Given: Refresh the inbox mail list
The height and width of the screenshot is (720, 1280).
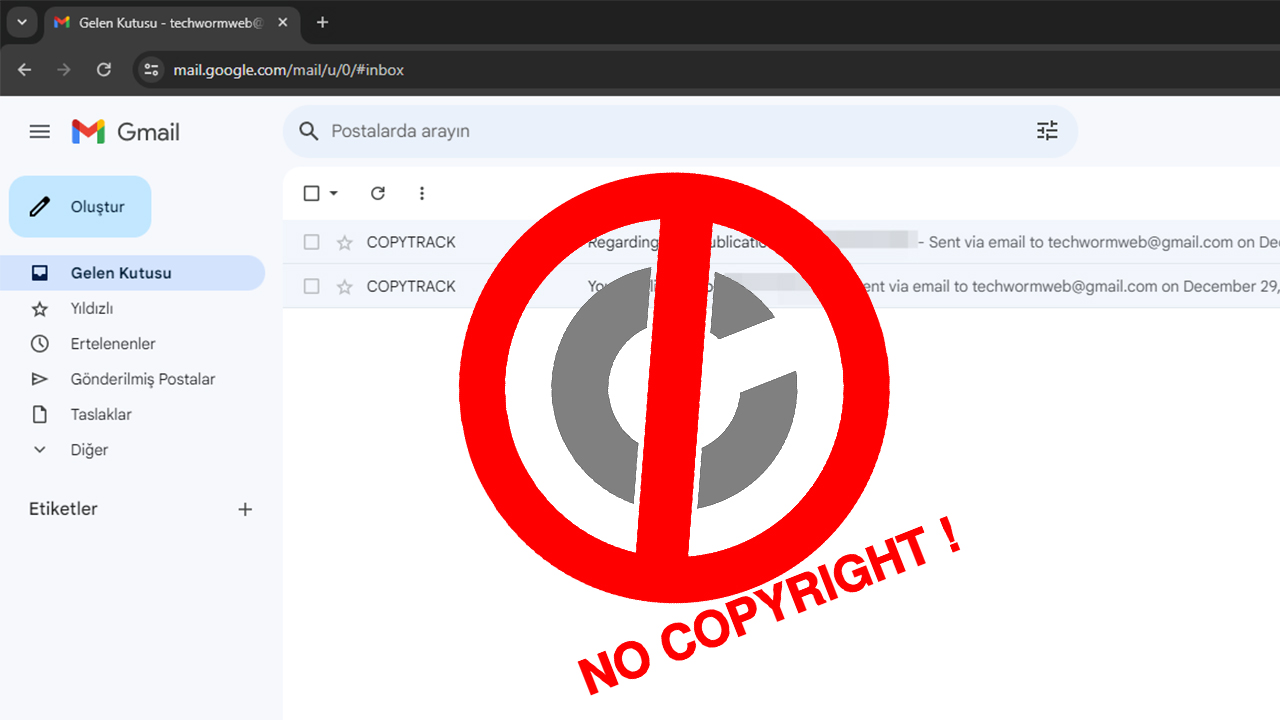Looking at the screenshot, I should (377, 193).
